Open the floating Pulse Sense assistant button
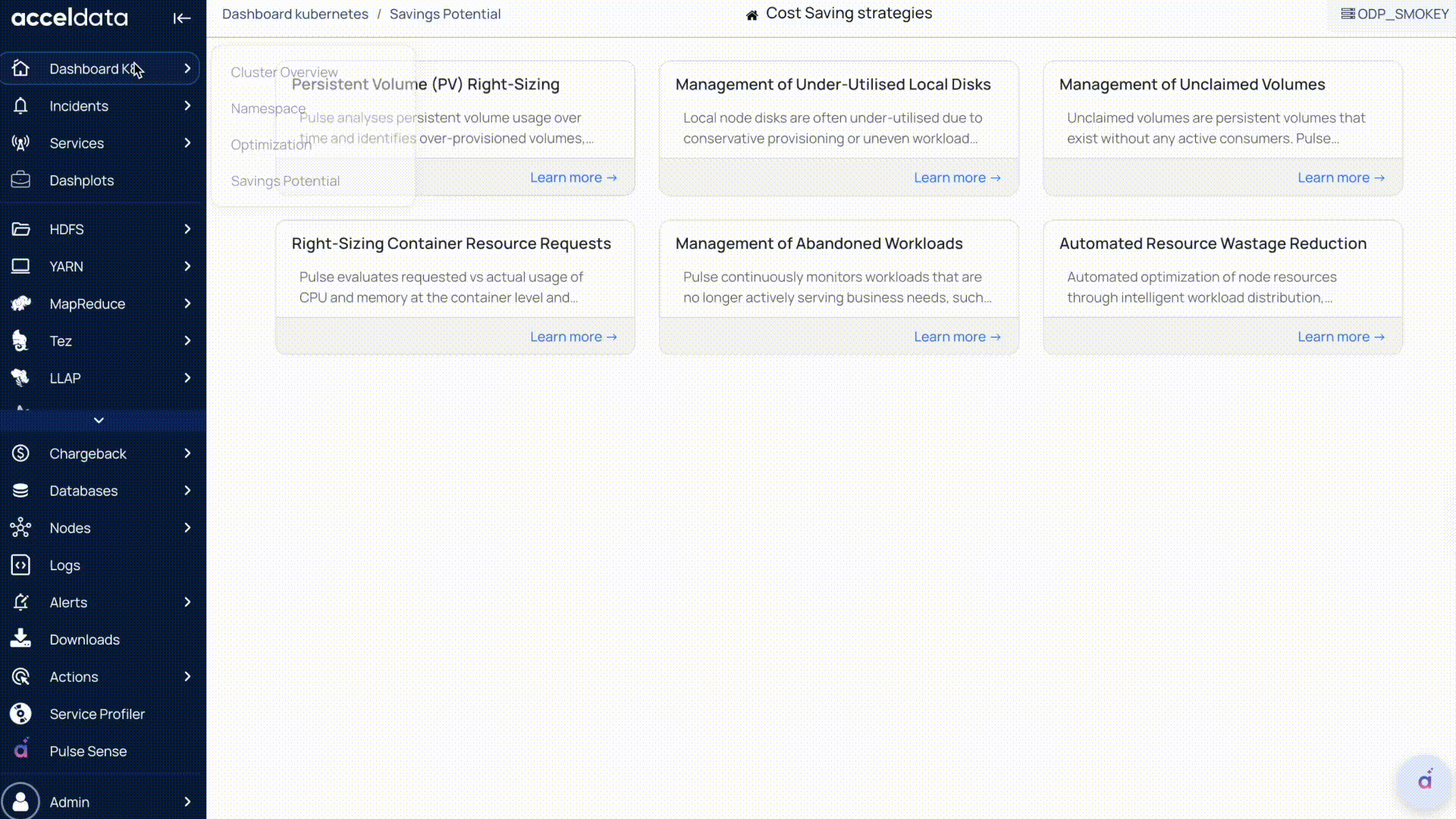The image size is (1456, 819). (1425, 781)
